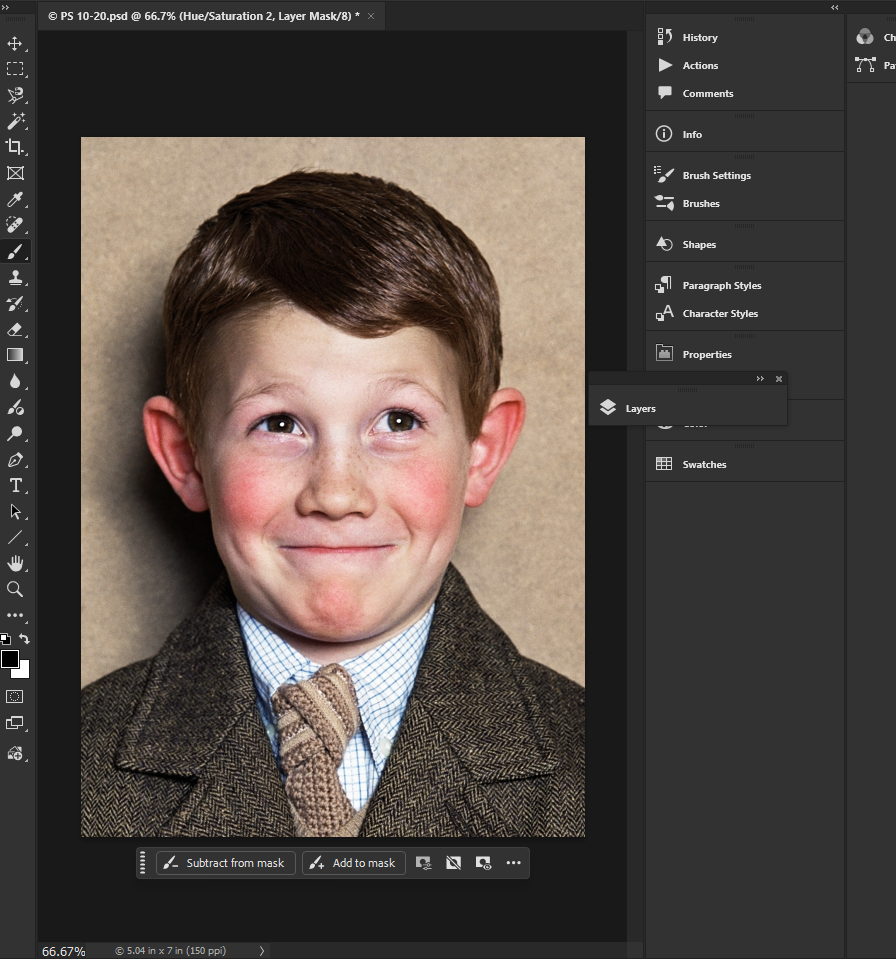Select the Eraser tool
The height and width of the screenshot is (959, 896).
click(15, 329)
